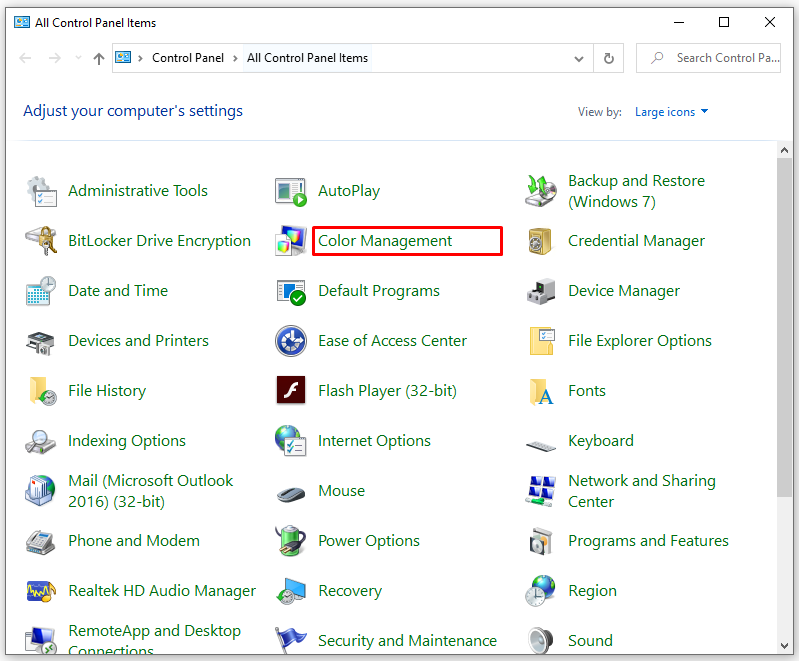This screenshot has width=799, height=661.
Task: Click the Date and Time icon
Action: click(x=41, y=291)
